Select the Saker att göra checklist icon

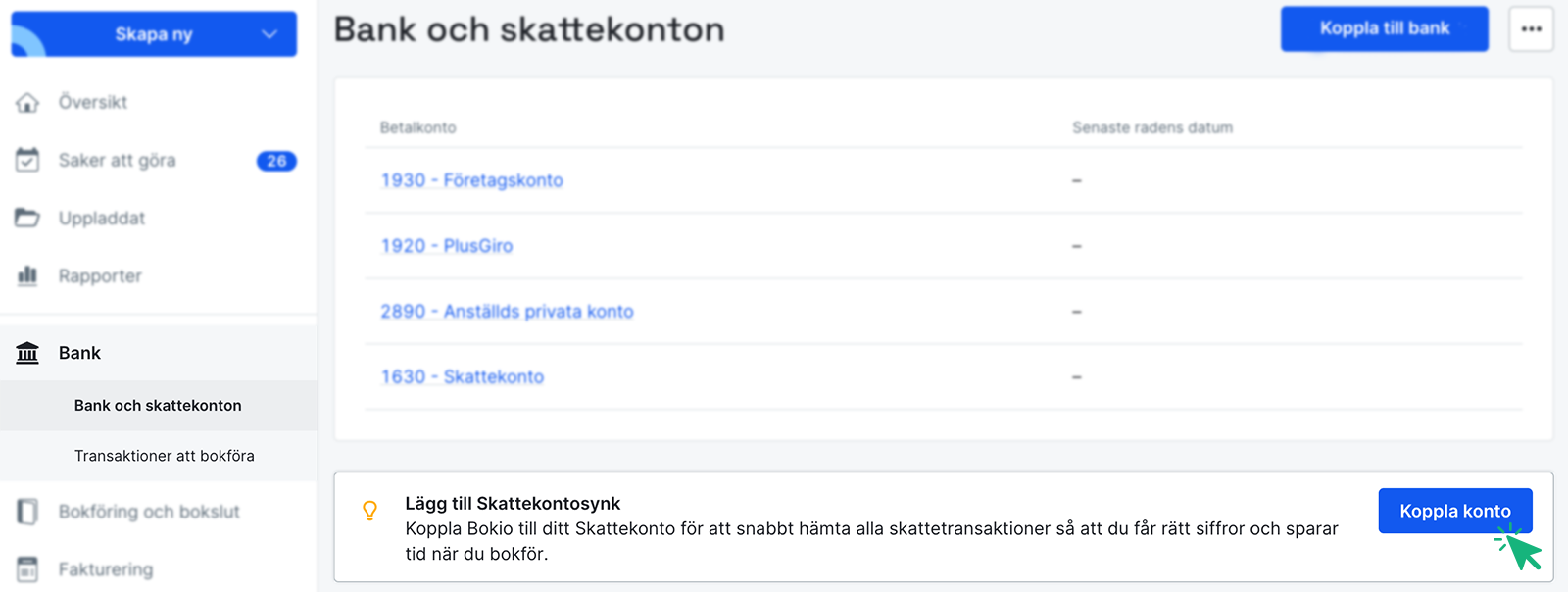(27, 160)
